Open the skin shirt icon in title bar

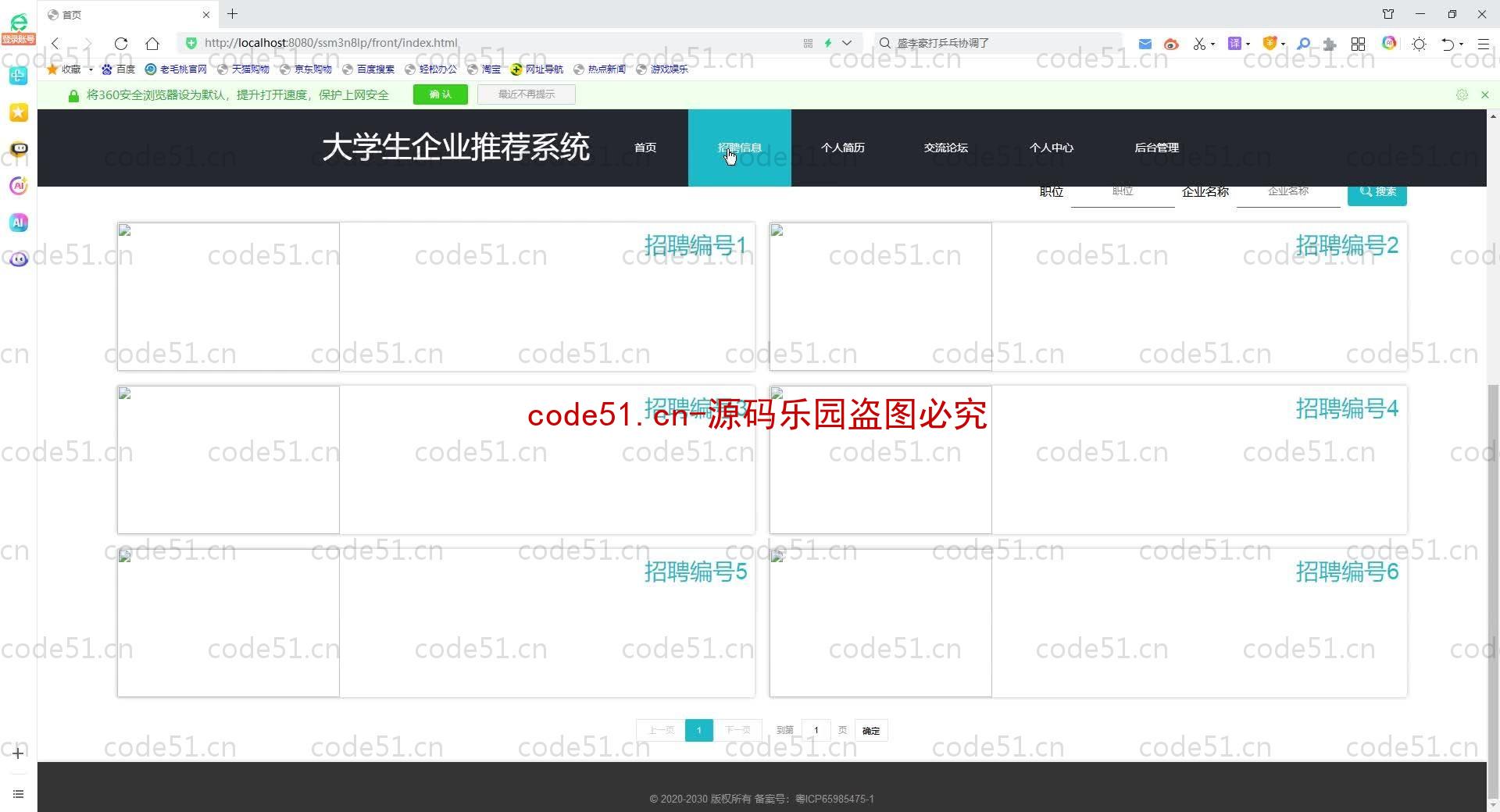(1388, 14)
